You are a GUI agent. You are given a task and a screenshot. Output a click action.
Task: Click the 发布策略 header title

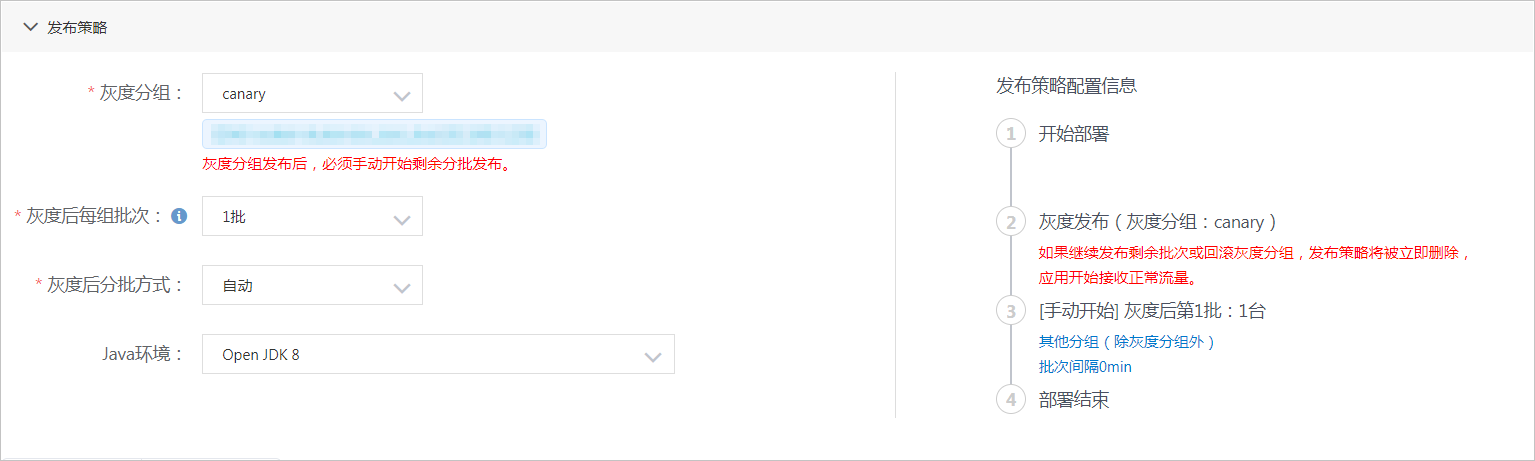(x=77, y=28)
